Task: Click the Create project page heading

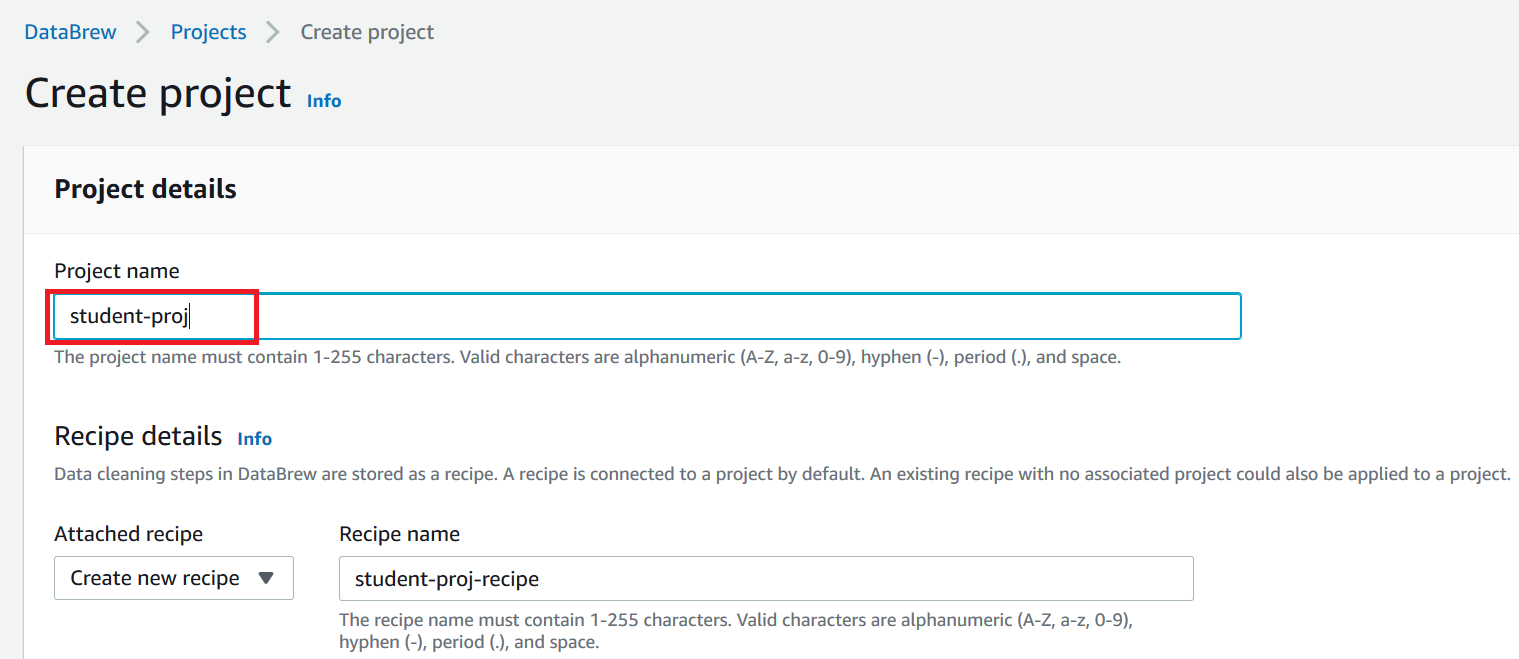Action: [158, 93]
